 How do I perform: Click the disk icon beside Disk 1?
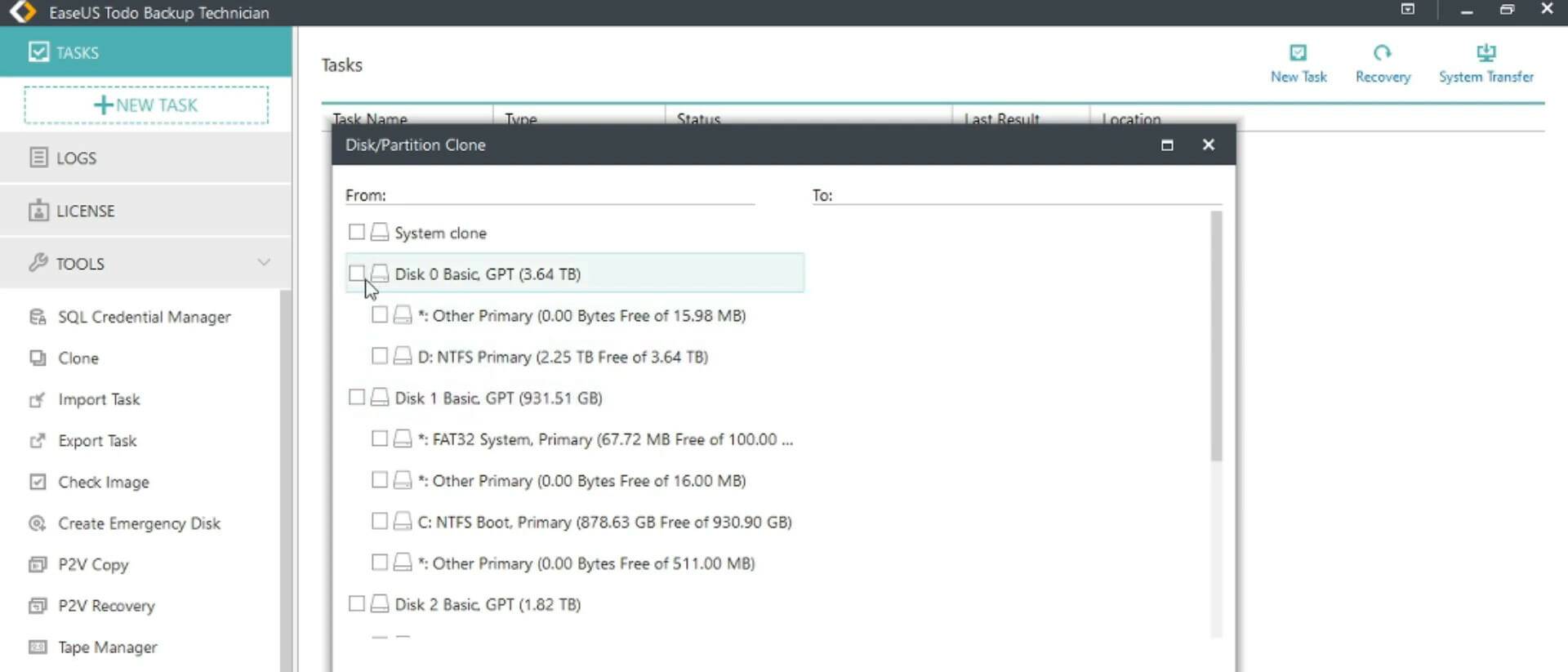click(379, 398)
